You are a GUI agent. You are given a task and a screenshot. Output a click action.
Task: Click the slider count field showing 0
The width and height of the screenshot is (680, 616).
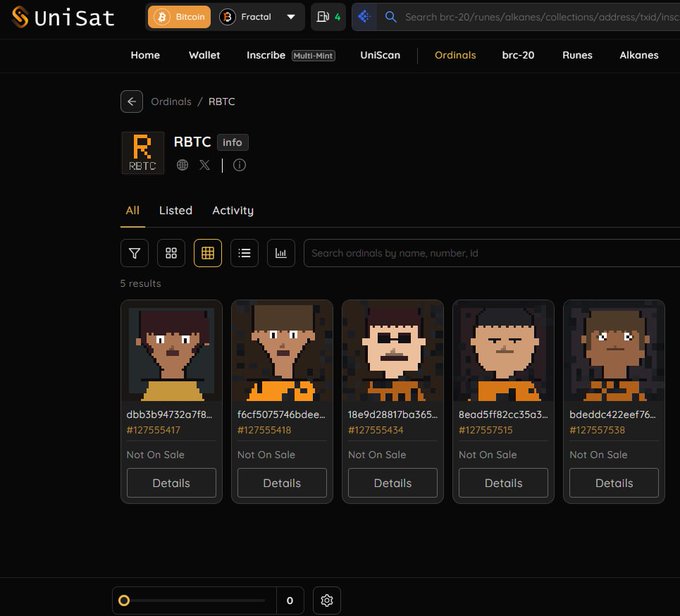click(x=290, y=600)
